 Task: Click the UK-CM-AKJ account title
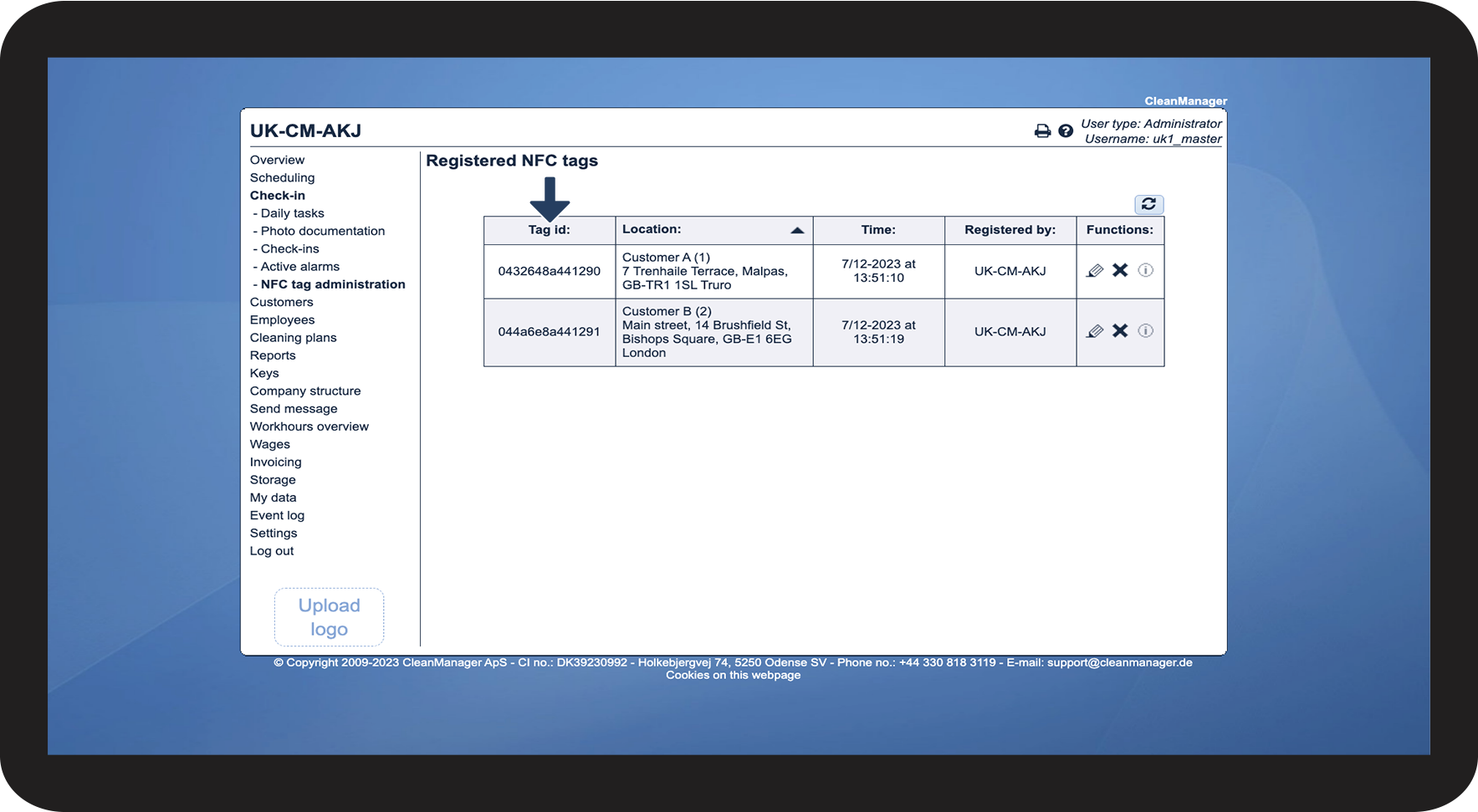(305, 130)
